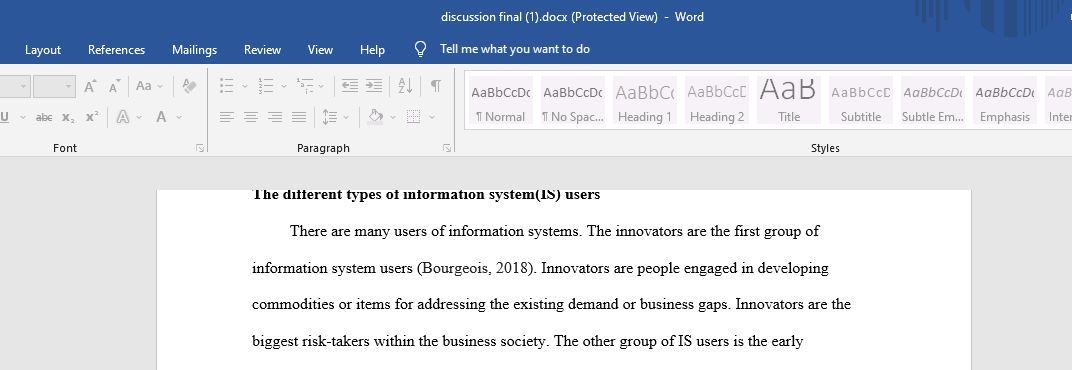Toggle Show/Hide paragraph marks

click(x=436, y=86)
